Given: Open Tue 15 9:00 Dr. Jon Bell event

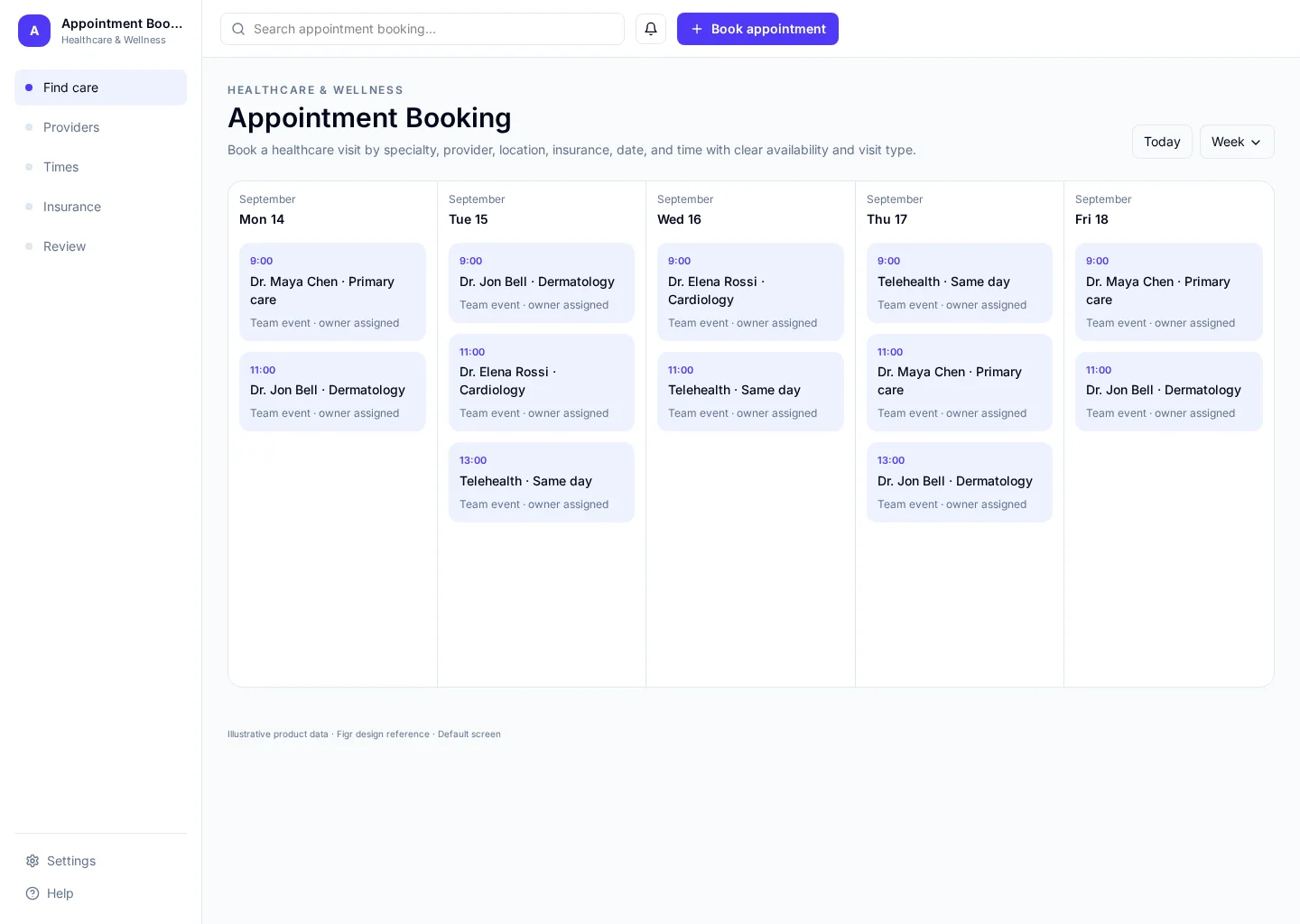Looking at the screenshot, I should (x=542, y=282).
